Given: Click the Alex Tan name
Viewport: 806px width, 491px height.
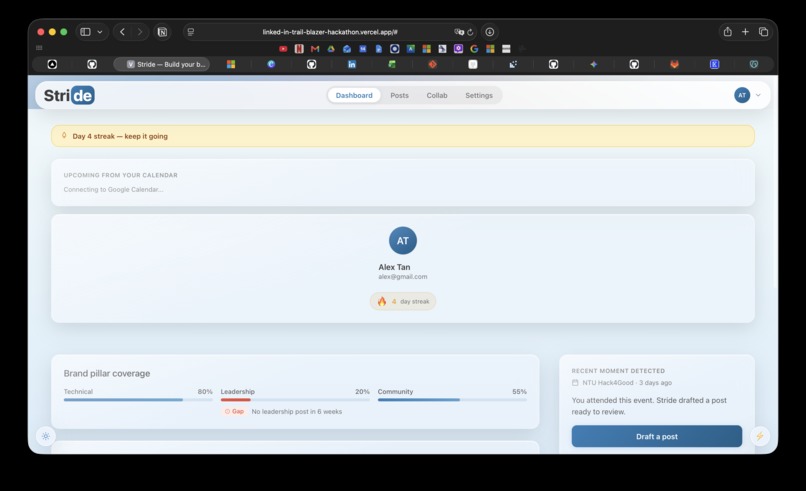Looking at the screenshot, I should click(x=394, y=267).
